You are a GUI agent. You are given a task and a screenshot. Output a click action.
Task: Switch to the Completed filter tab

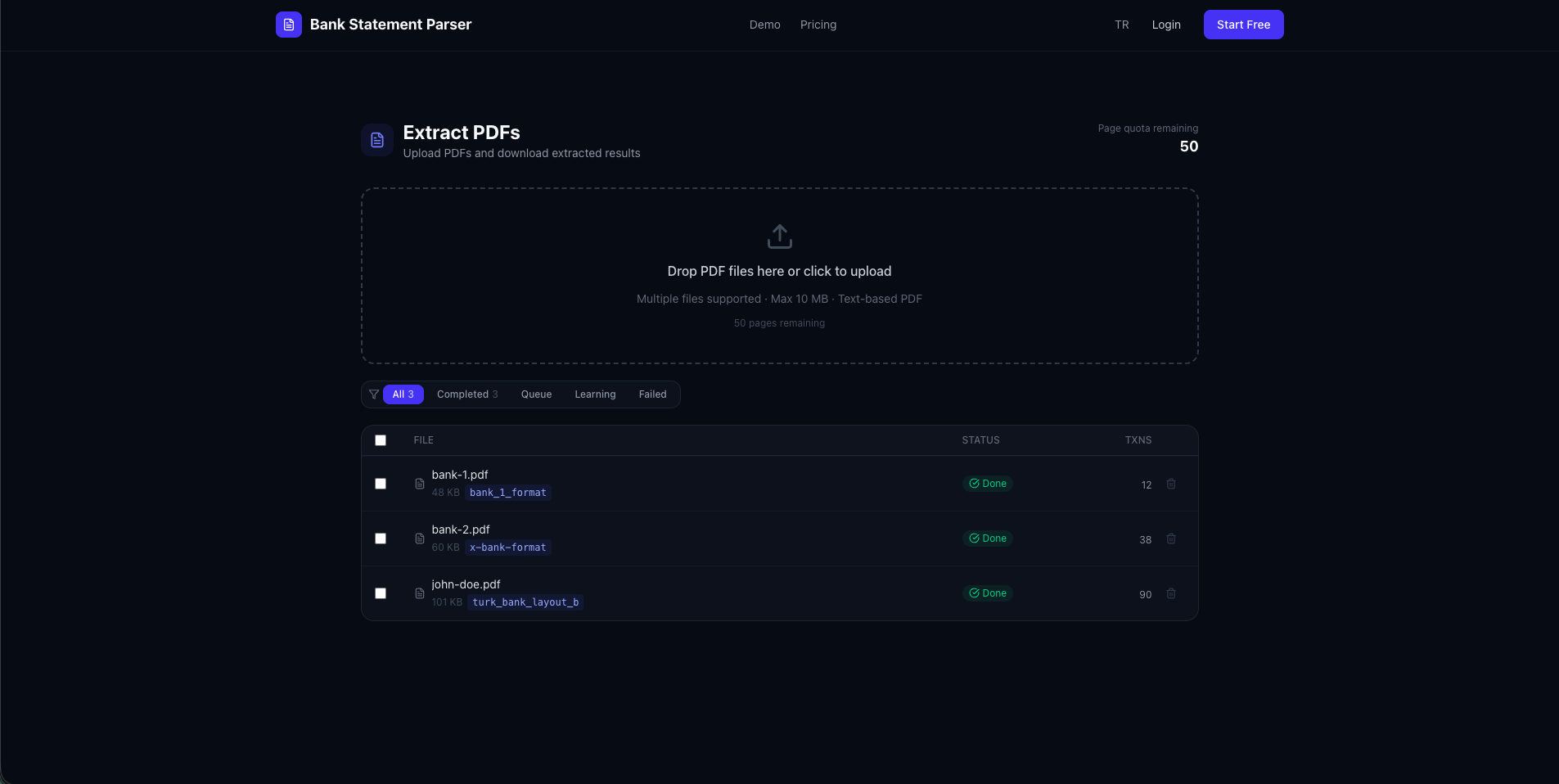467,394
